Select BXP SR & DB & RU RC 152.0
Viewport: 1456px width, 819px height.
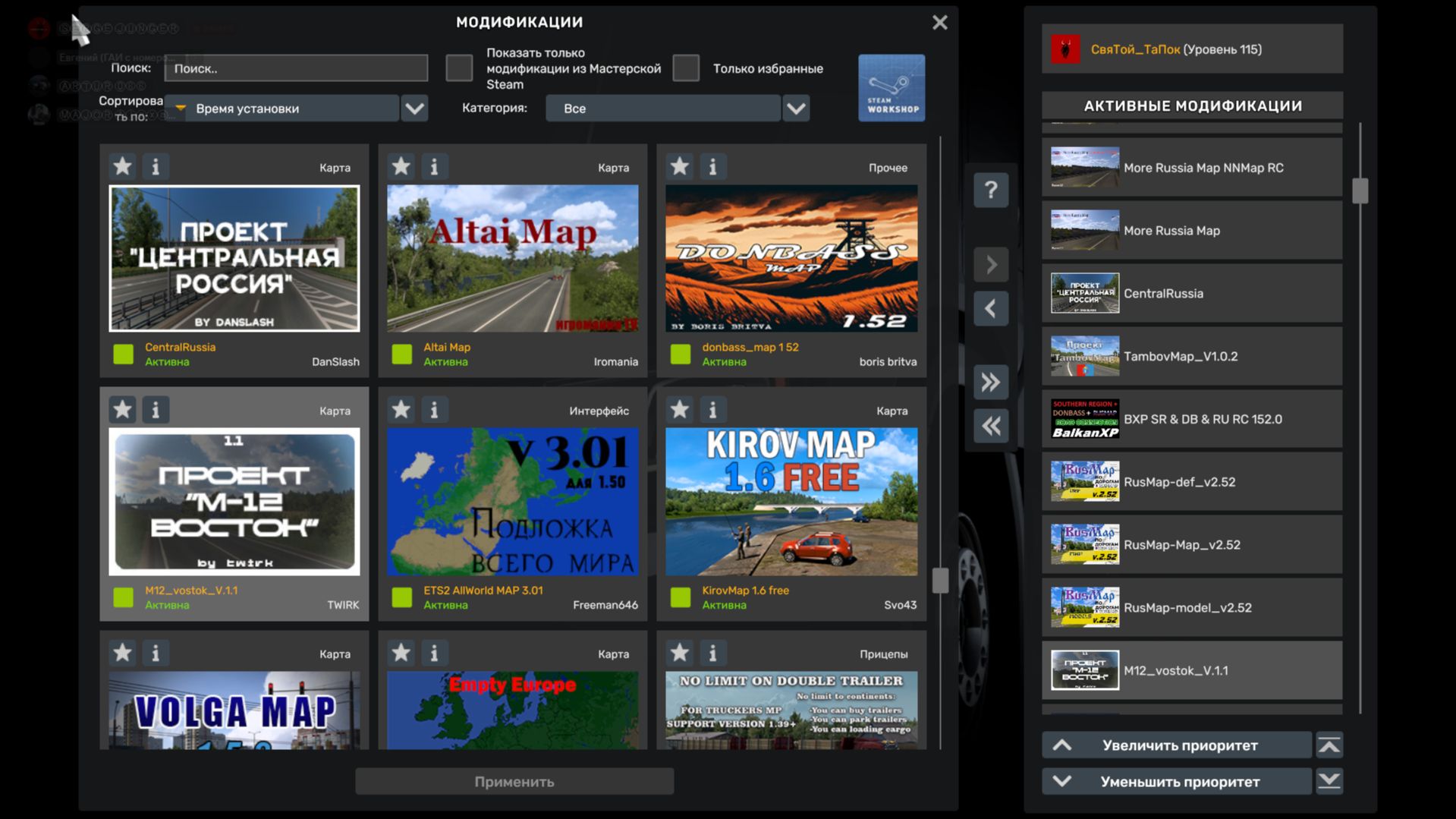1191,419
